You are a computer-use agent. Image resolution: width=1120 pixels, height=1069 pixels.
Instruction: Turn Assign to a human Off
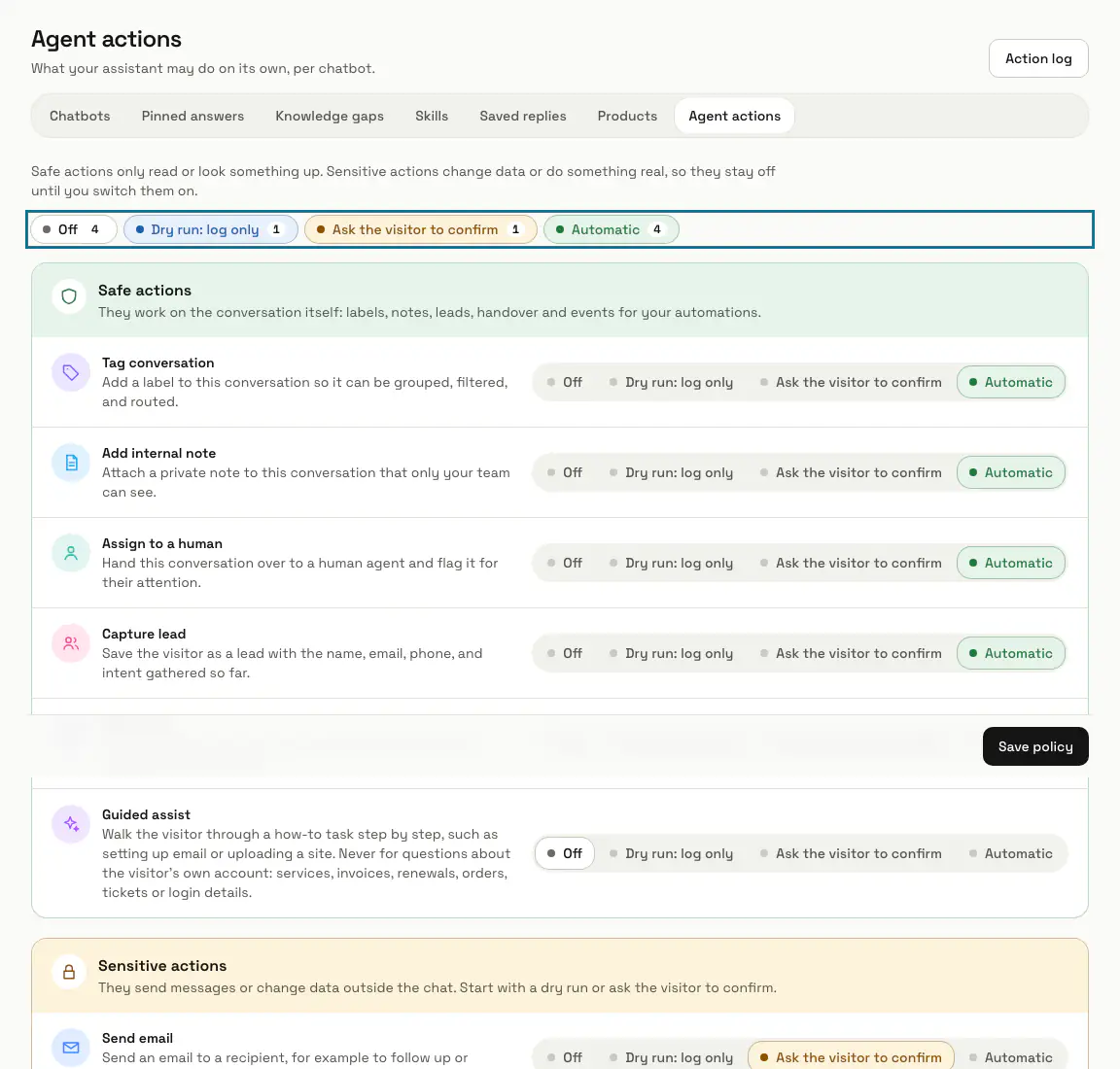[x=565, y=563]
